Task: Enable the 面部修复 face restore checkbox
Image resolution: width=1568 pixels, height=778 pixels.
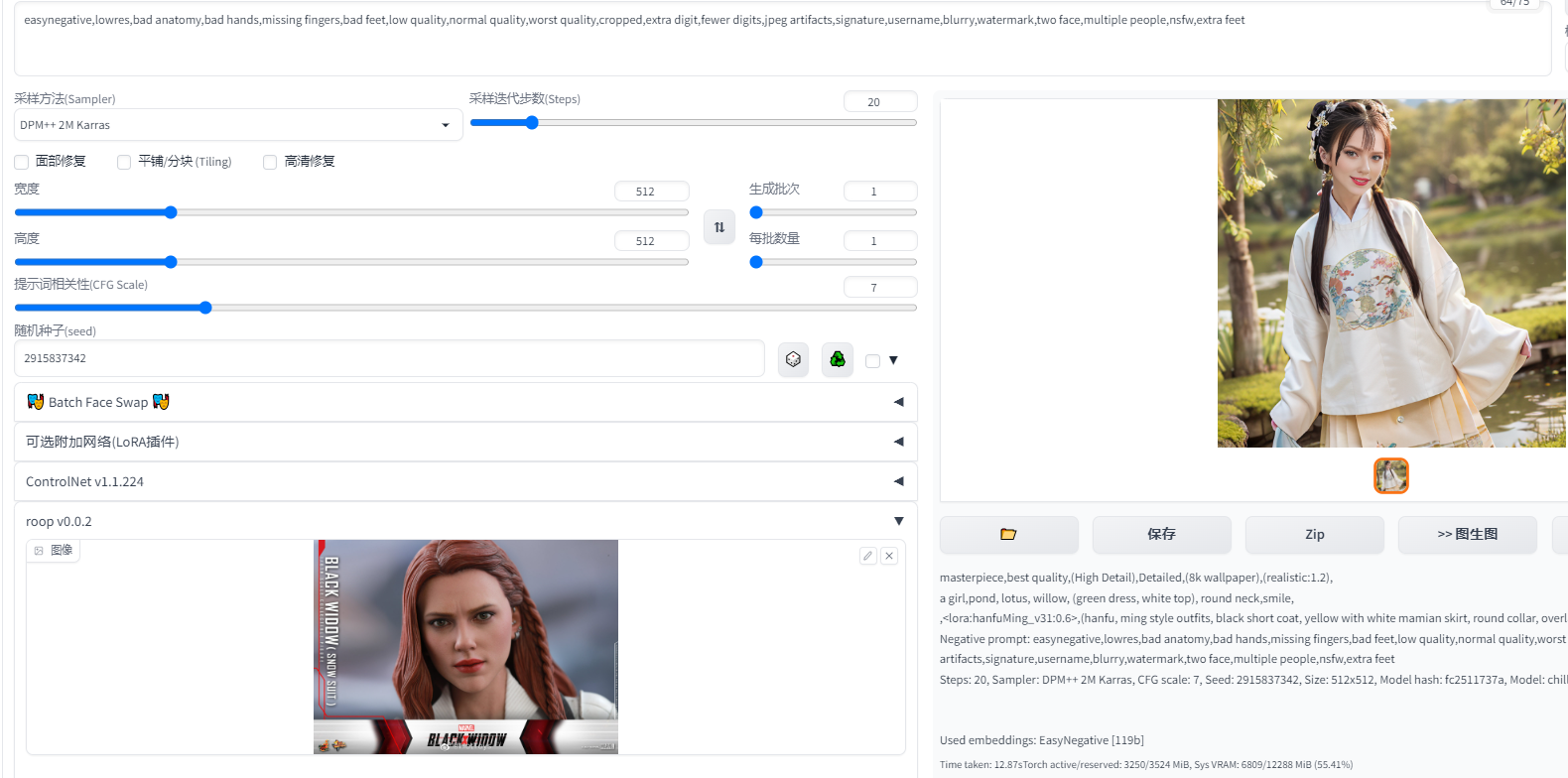Action: pos(22,163)
